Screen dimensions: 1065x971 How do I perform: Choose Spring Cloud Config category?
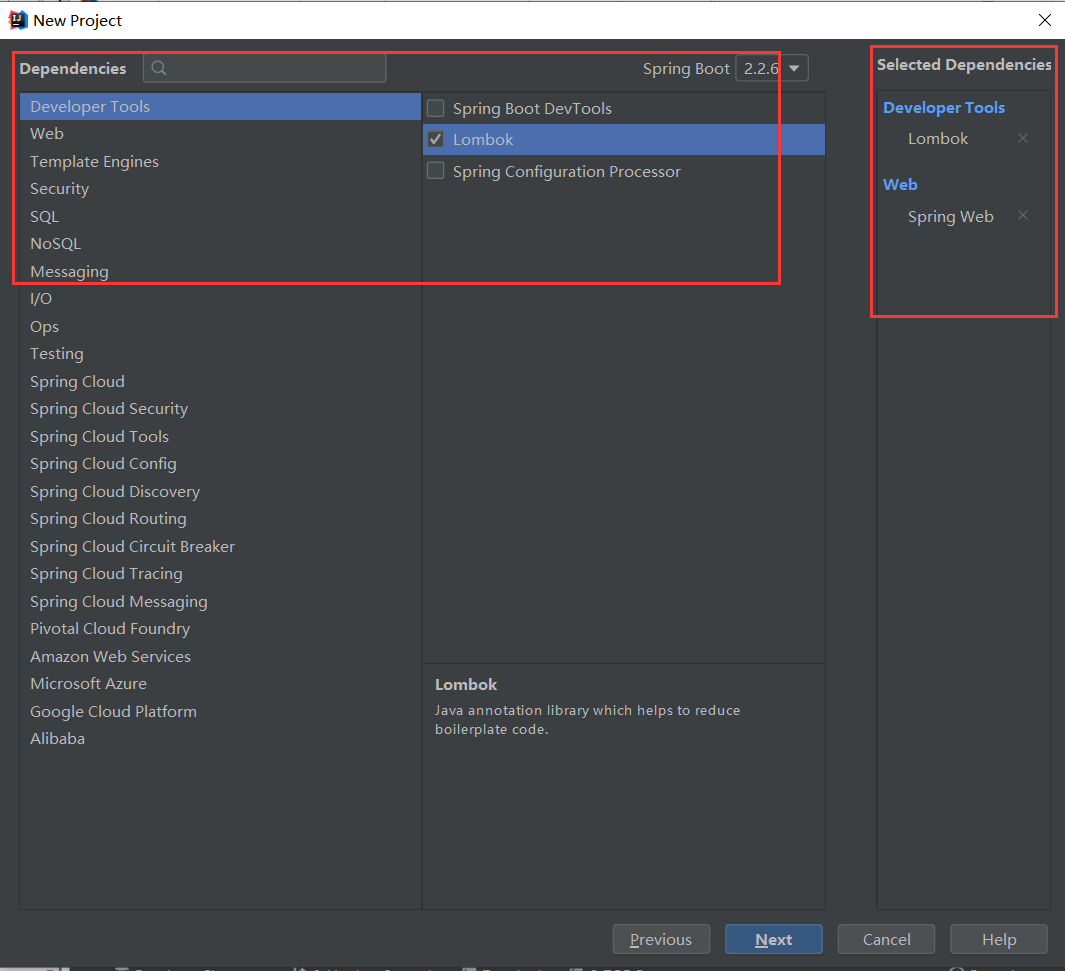(220, 464)
